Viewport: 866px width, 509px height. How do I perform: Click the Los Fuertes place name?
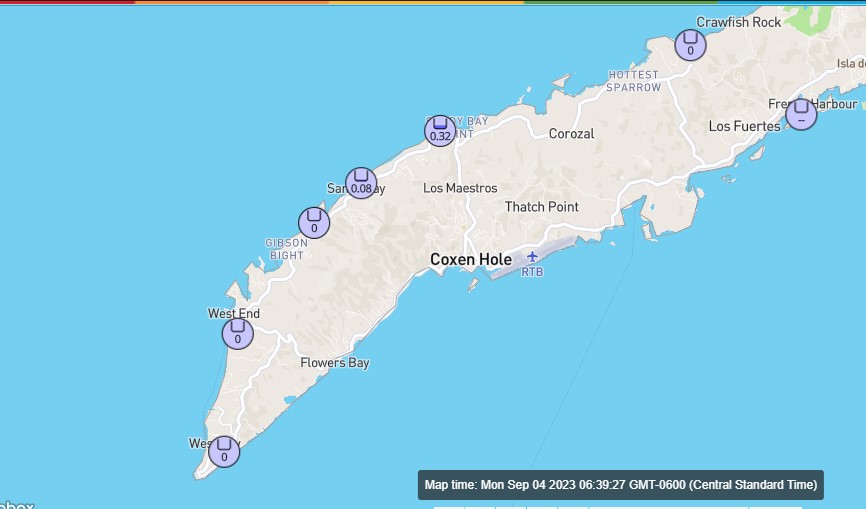pyautogui.click(x=744, y=126)
